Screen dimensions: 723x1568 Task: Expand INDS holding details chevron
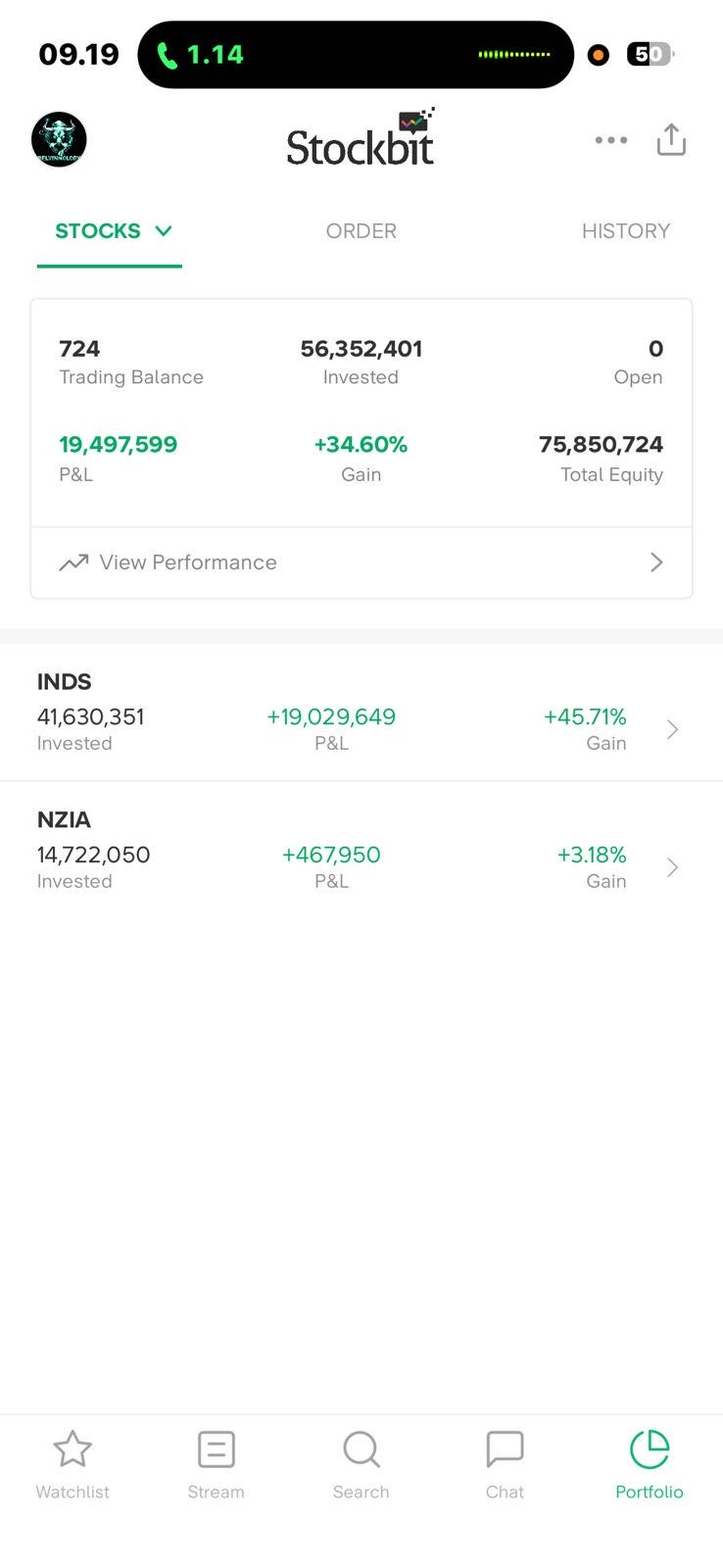click(x=672, y=729)
